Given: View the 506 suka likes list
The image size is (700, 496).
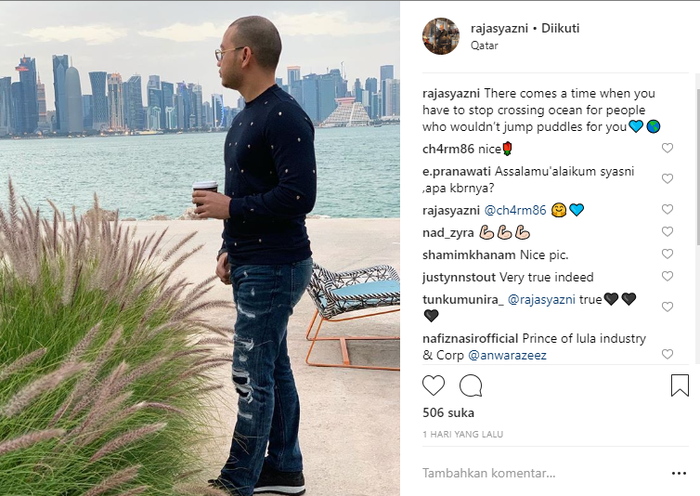Looking at the screenshot, I should [448, 413].
